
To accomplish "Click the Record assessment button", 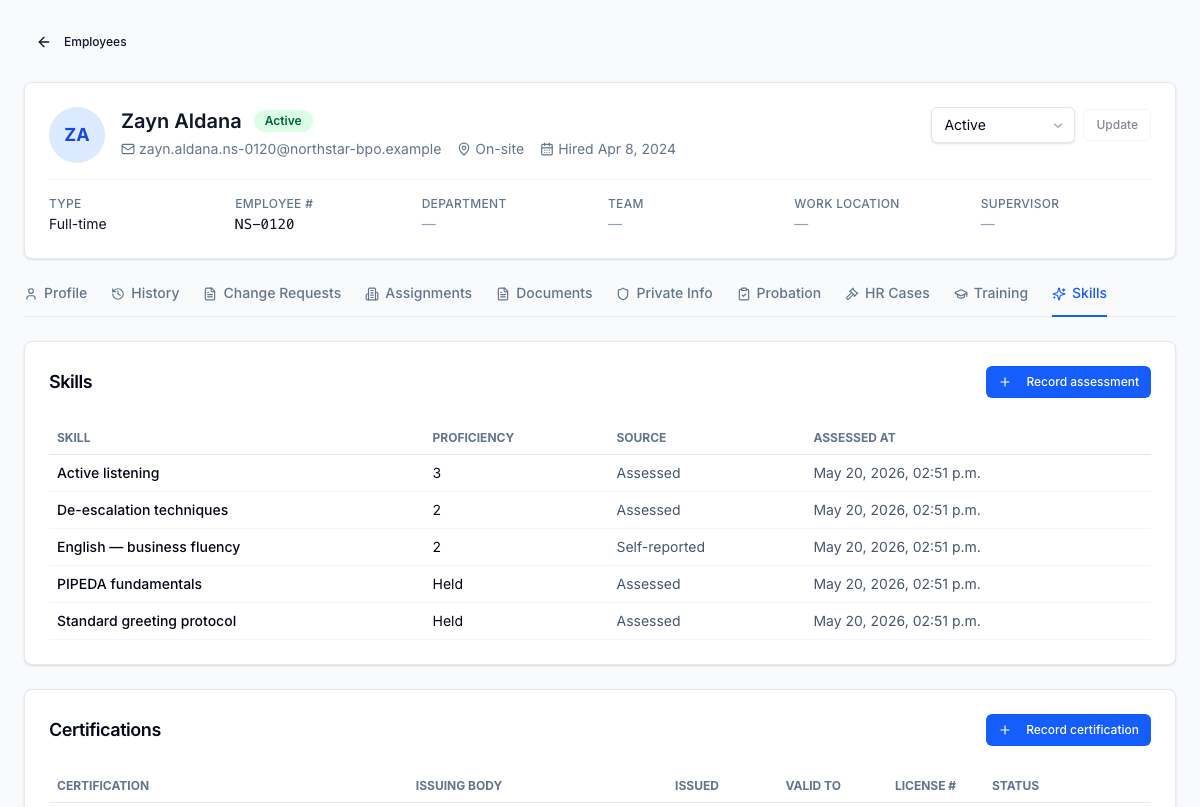I will pos(1068,382).
